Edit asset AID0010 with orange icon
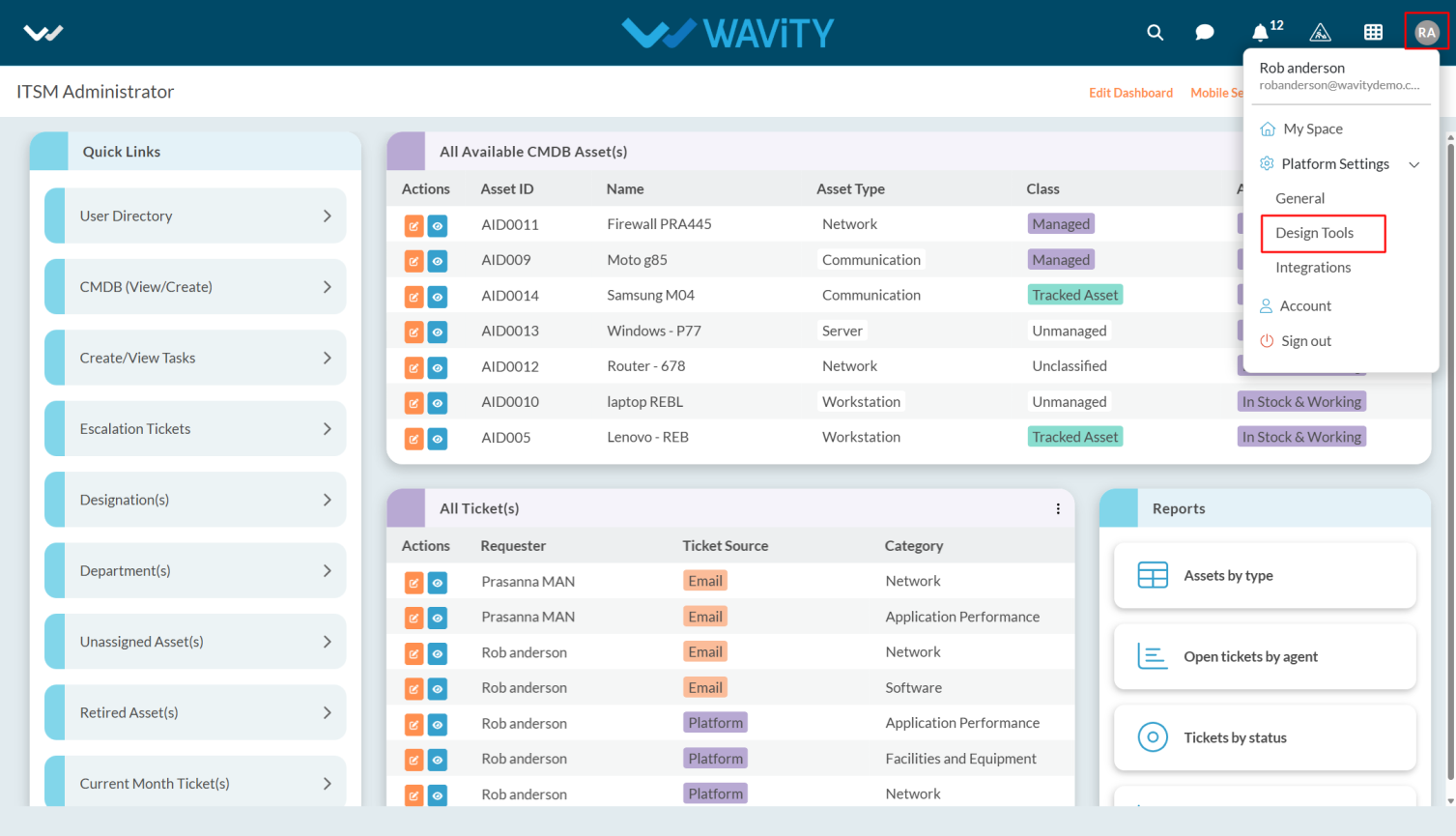The image size is (1456, 836). [x=414, y=403]
